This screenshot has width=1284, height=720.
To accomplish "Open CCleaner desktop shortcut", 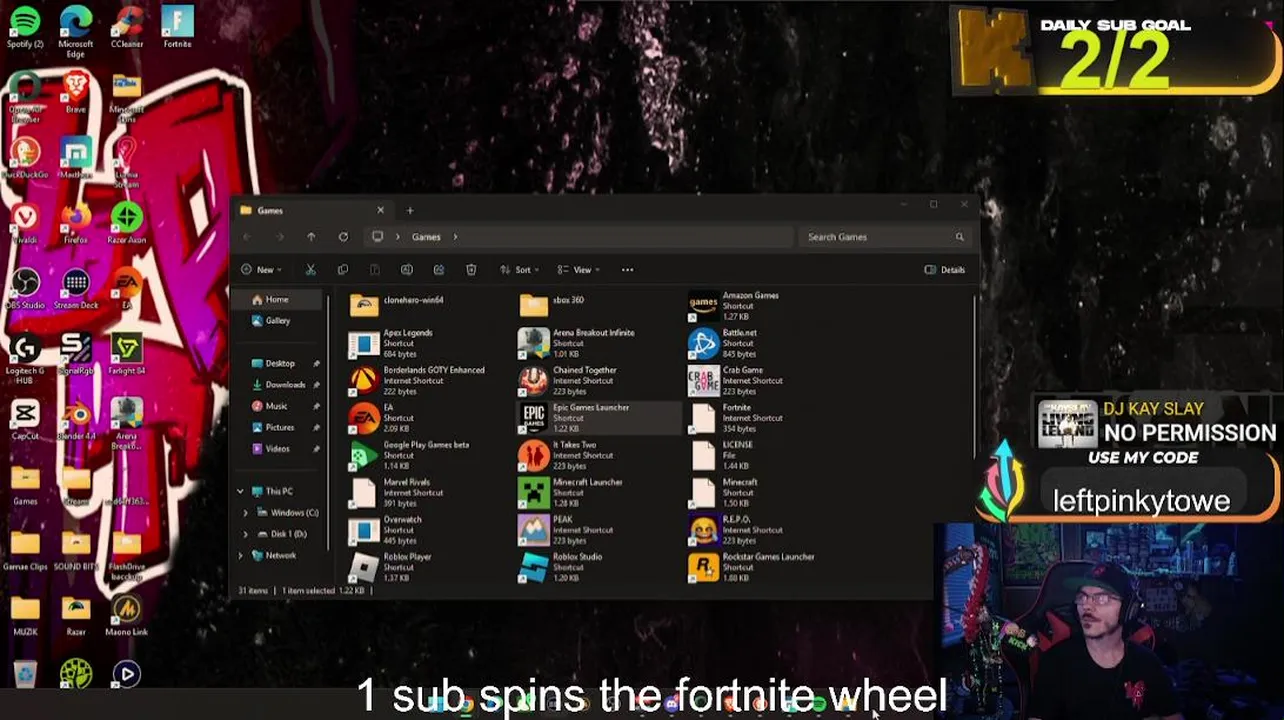I will point(127,27).
